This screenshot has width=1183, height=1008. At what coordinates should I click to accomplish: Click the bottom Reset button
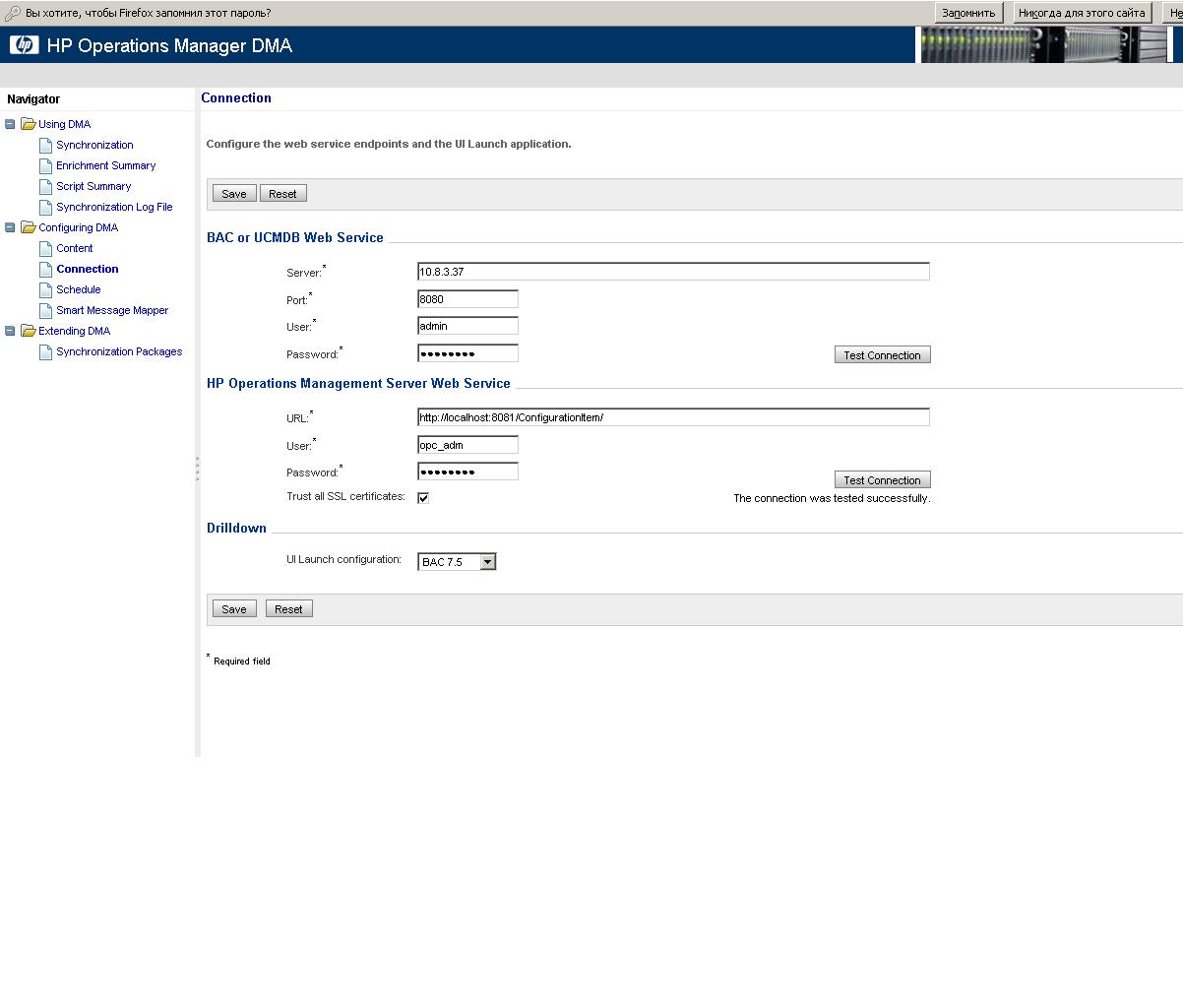[x=288, y=609]
